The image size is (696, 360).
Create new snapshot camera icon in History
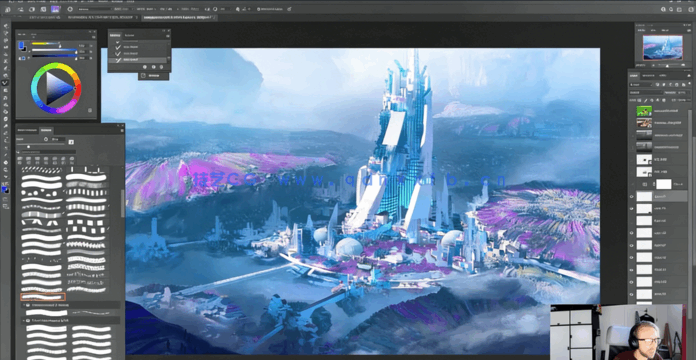[x=153, y=67]
